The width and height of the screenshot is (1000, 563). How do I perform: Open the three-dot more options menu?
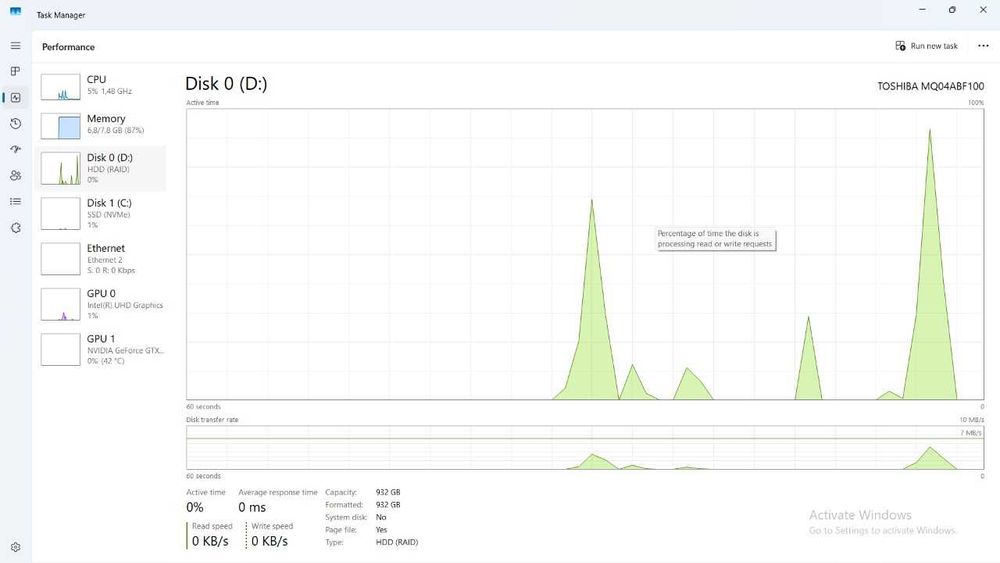[983, 46]
